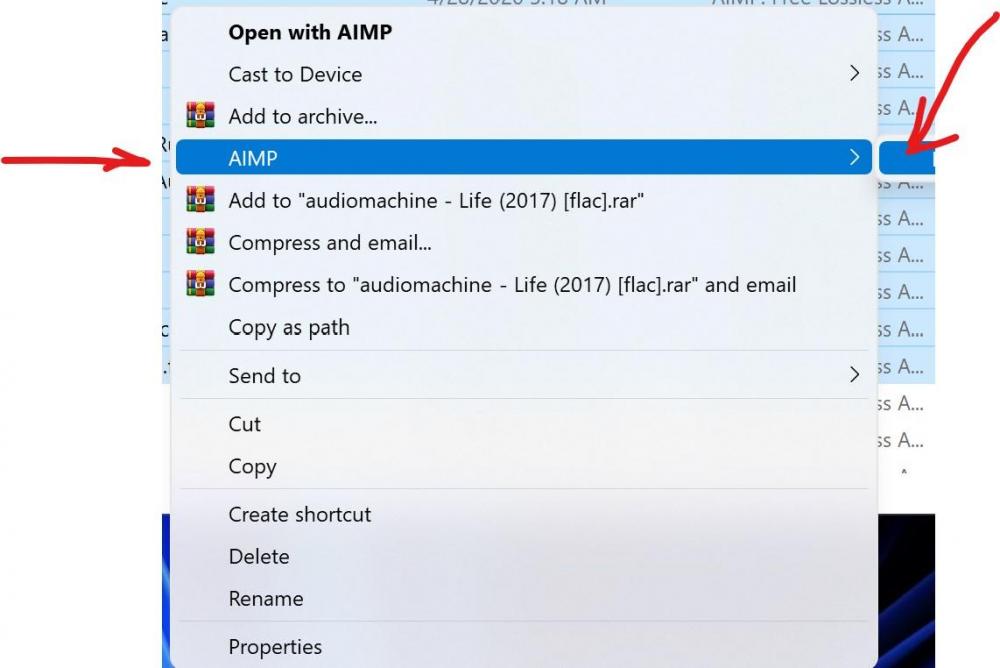This screenshot has height=668, width=1000.
Task: Click the WinRAR icon beside the "audiomachine - Life" archive entry
Action: tap(201, 199)
